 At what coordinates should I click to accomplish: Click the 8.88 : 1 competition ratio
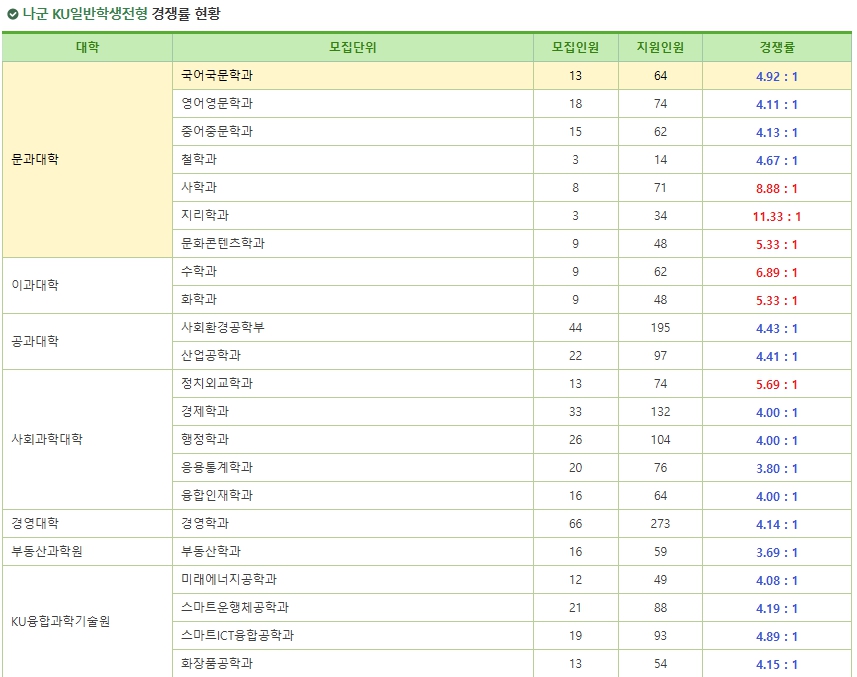(x=777, y=189)
